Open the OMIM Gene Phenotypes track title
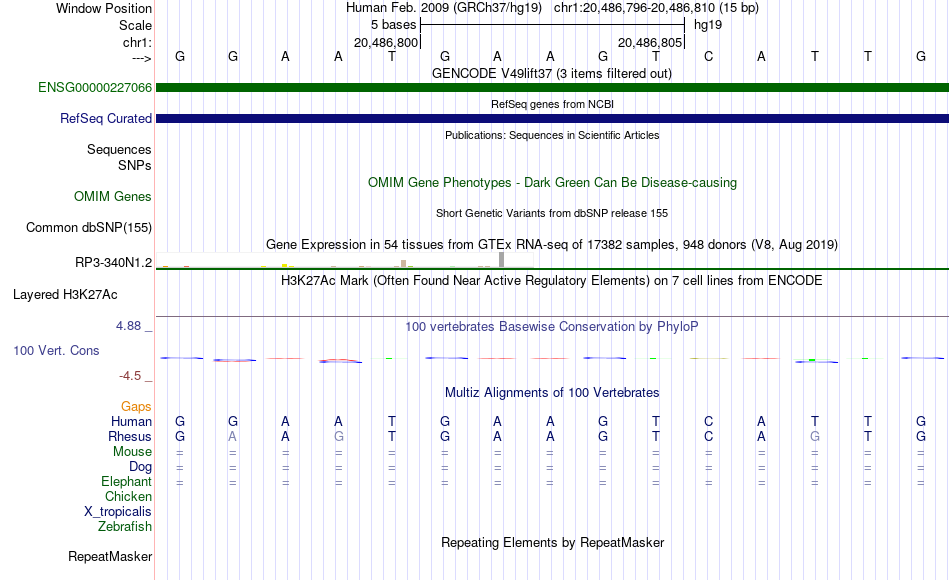 pyautogui.click(x=552, y=182)
